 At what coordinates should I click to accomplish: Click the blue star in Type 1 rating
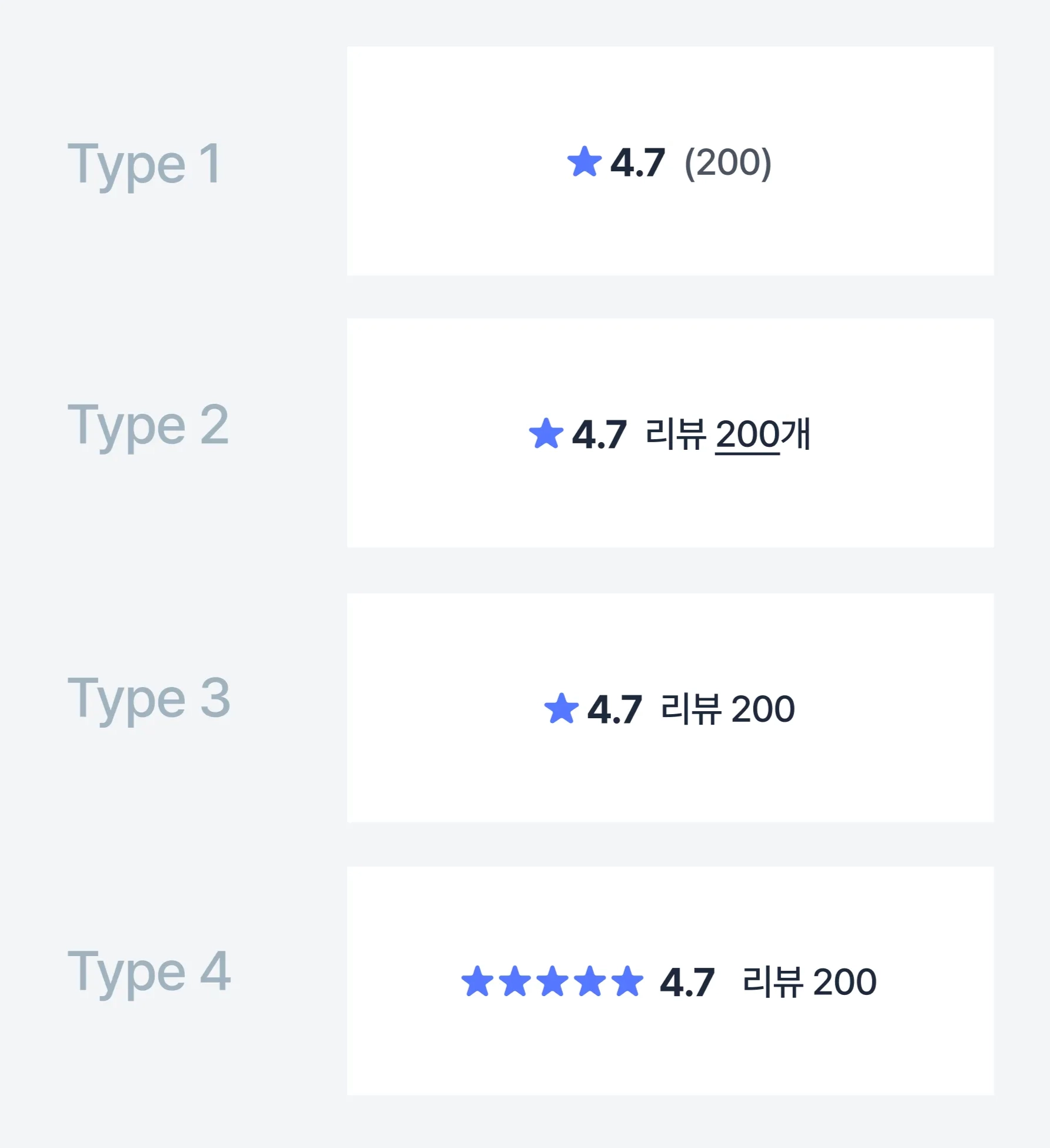[584, 162]
